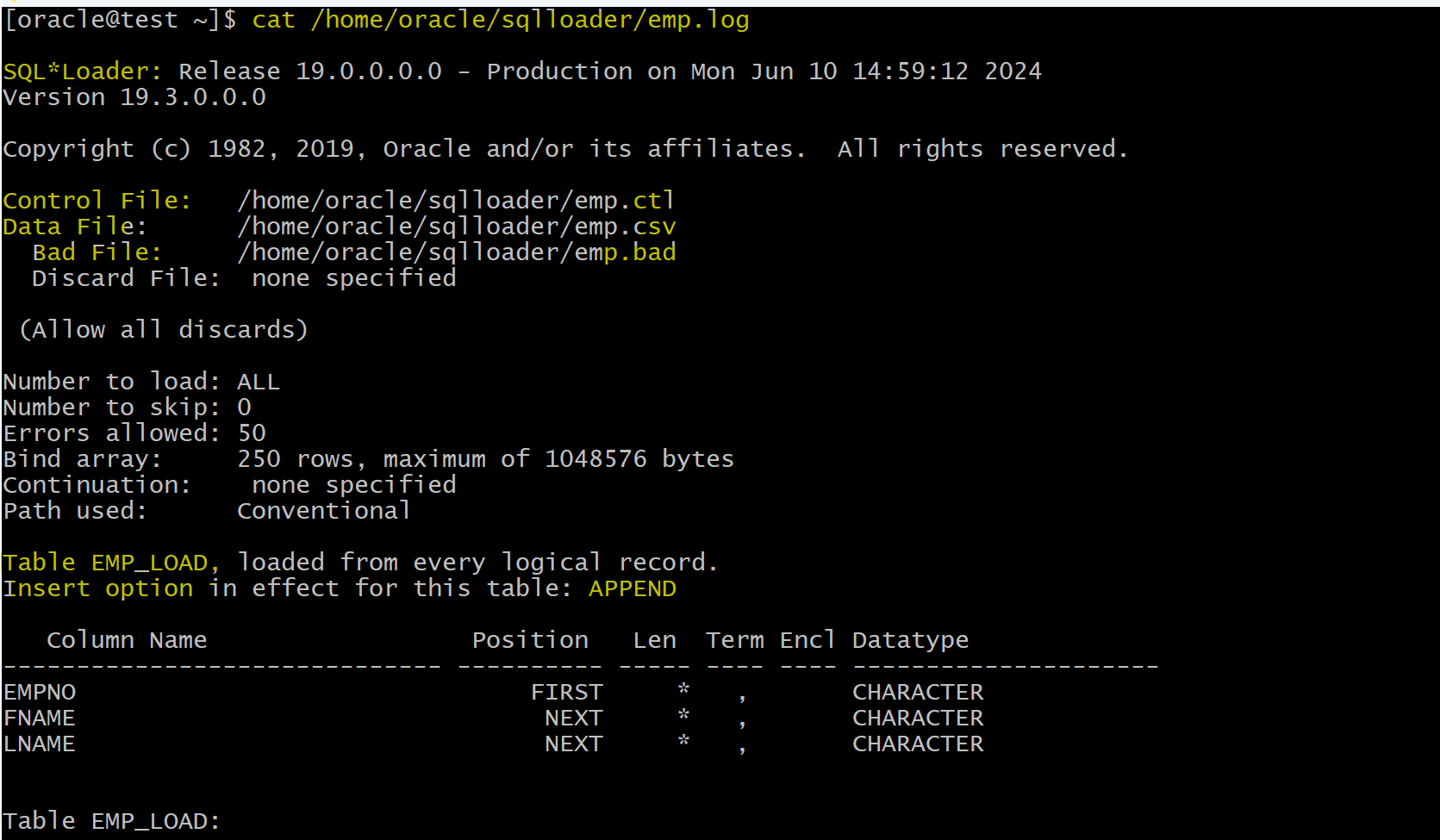Viewport: 1440px width, 840px height.
Task: Click the control file path emp.ctl
Action: click(x=457, y=201)
